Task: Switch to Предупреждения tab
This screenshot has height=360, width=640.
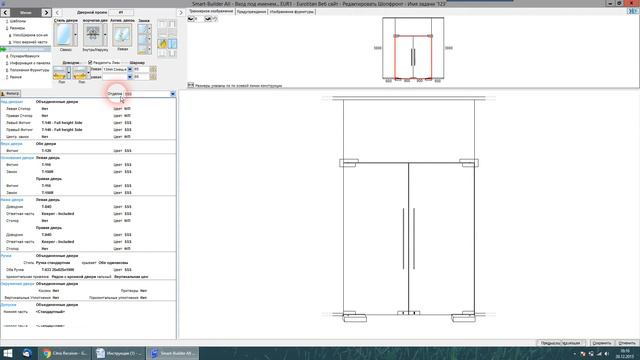Action: pos(251,12)
